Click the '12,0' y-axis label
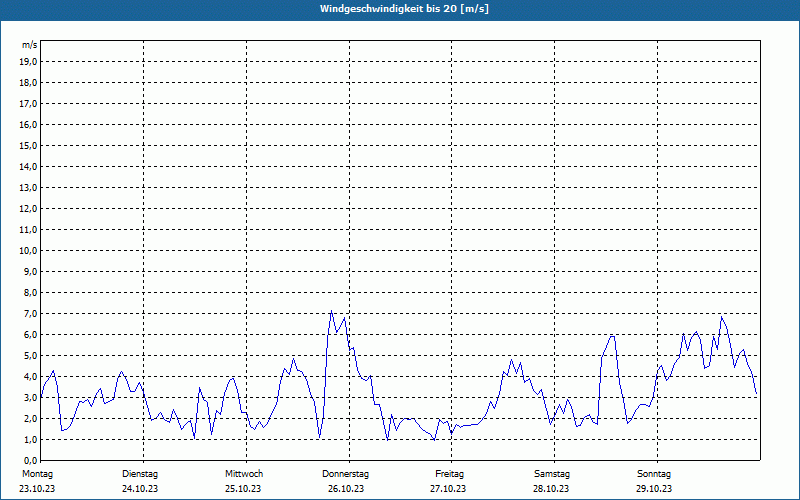800x500 pixels. 27,209
